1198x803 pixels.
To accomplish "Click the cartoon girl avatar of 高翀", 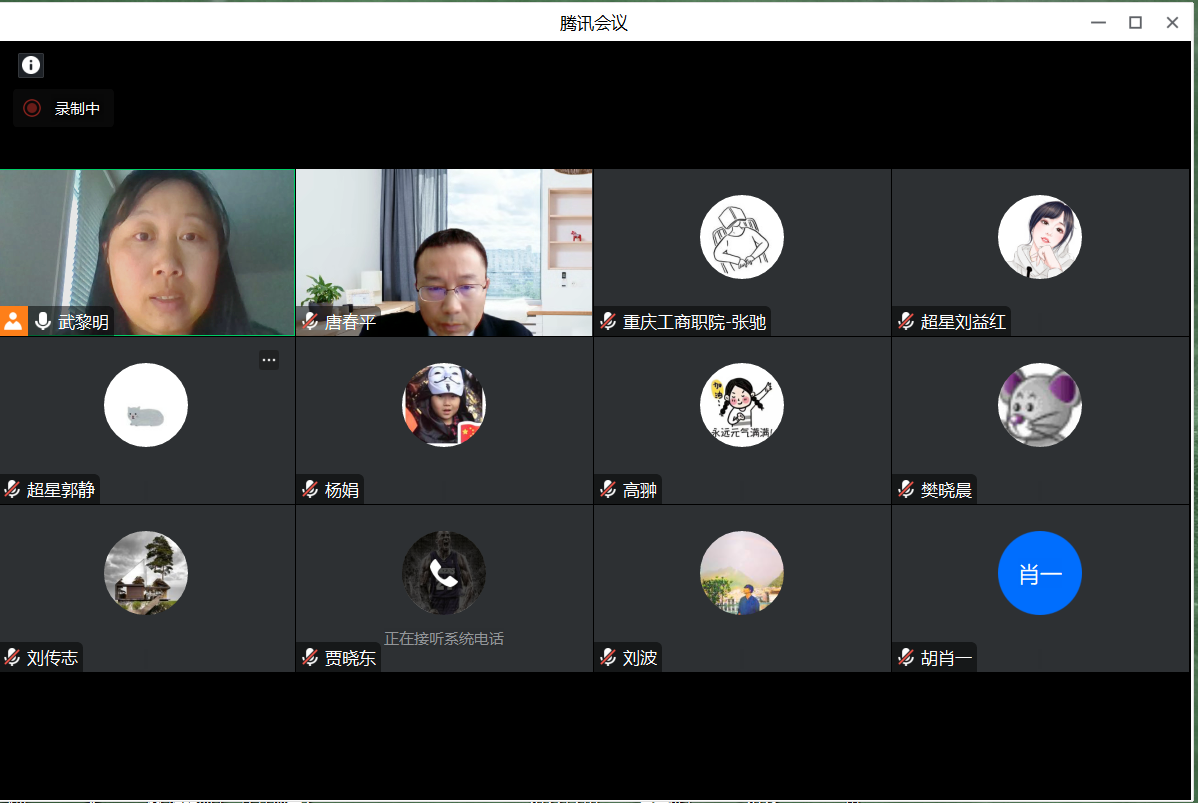I will (742, 405).
